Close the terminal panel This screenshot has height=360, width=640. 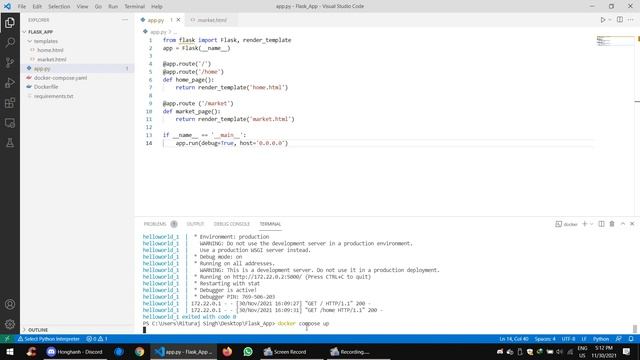point(632,224)
